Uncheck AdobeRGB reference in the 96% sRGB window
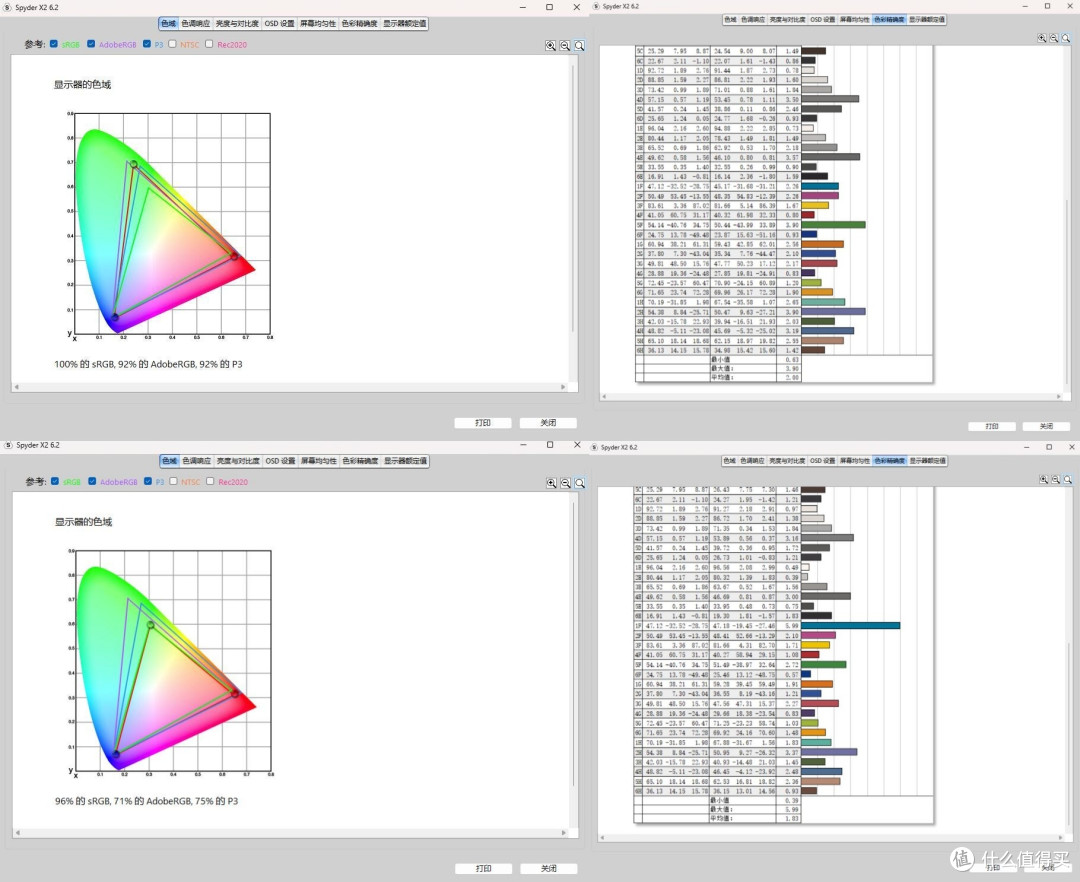The height and width of the screenshot is (882, 1080). point(92,481)
